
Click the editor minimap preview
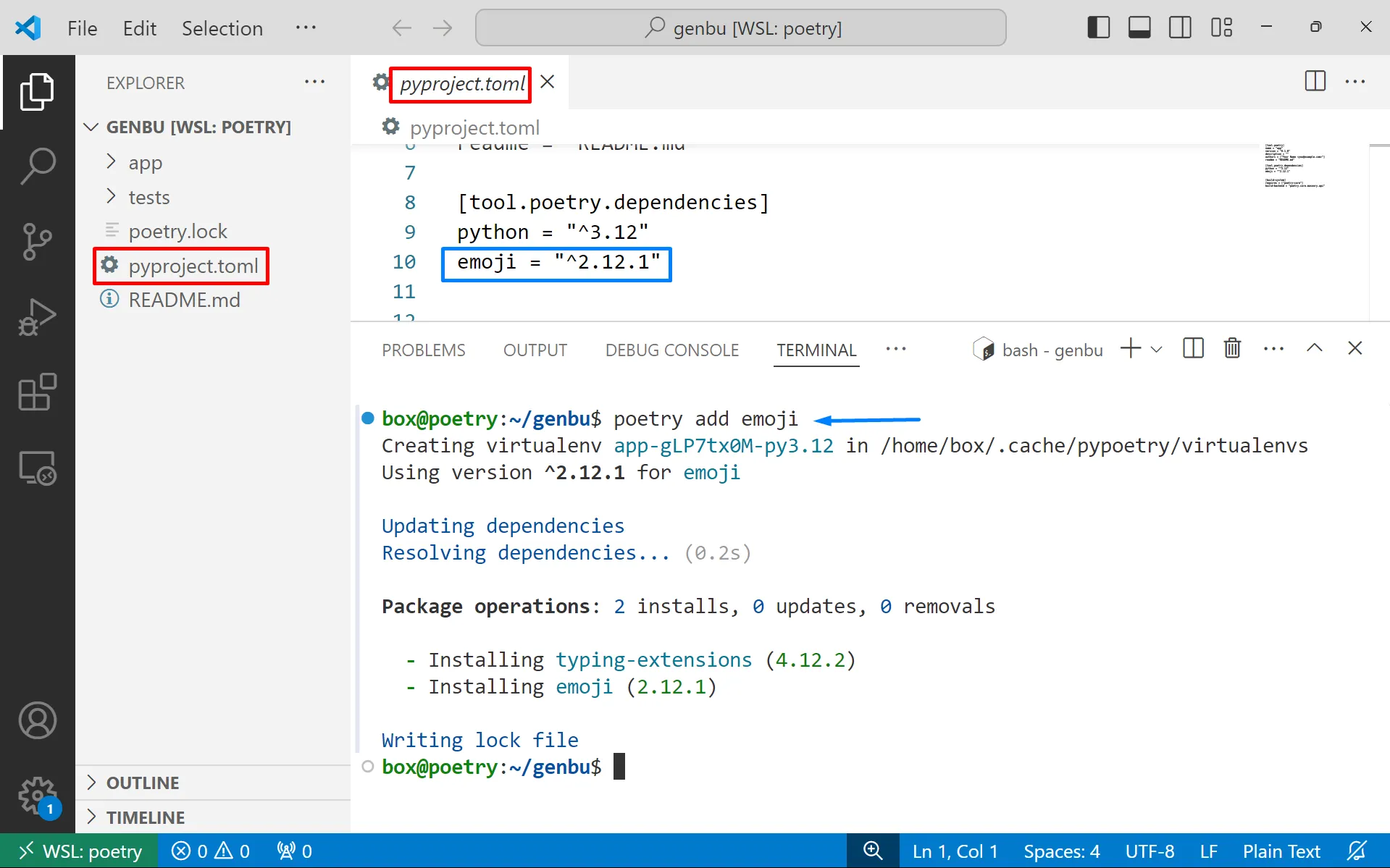[1294, 166]
